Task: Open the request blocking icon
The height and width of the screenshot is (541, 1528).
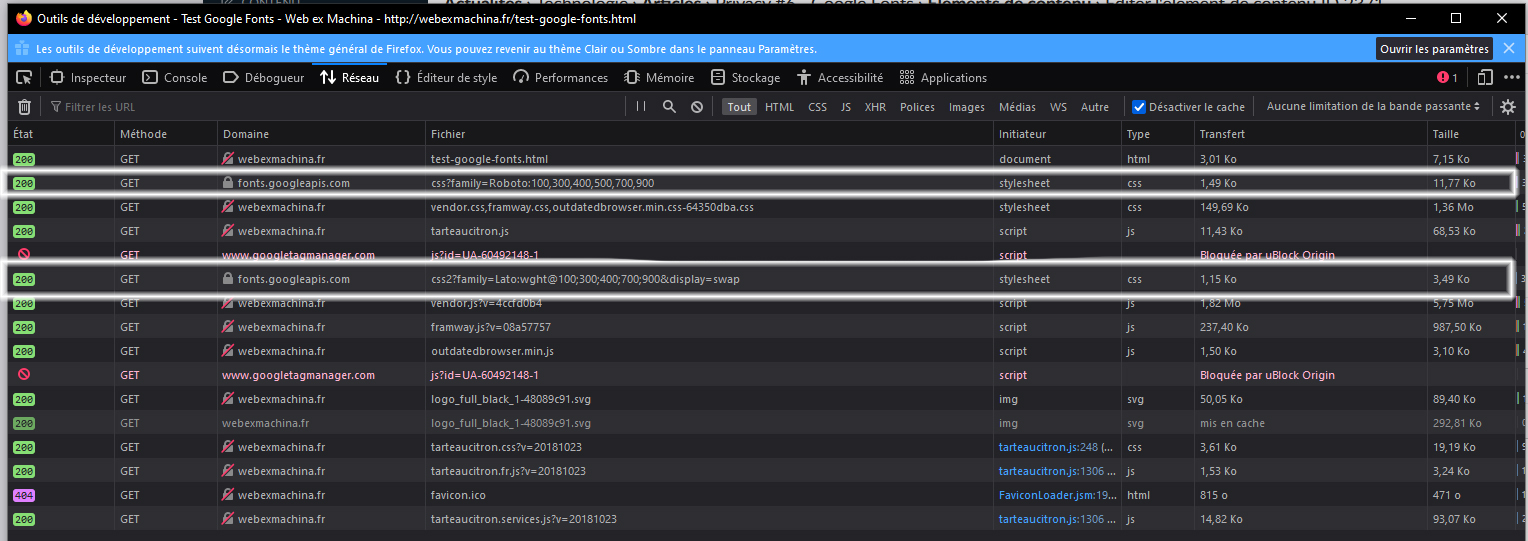Action: [x=697, y=107]
